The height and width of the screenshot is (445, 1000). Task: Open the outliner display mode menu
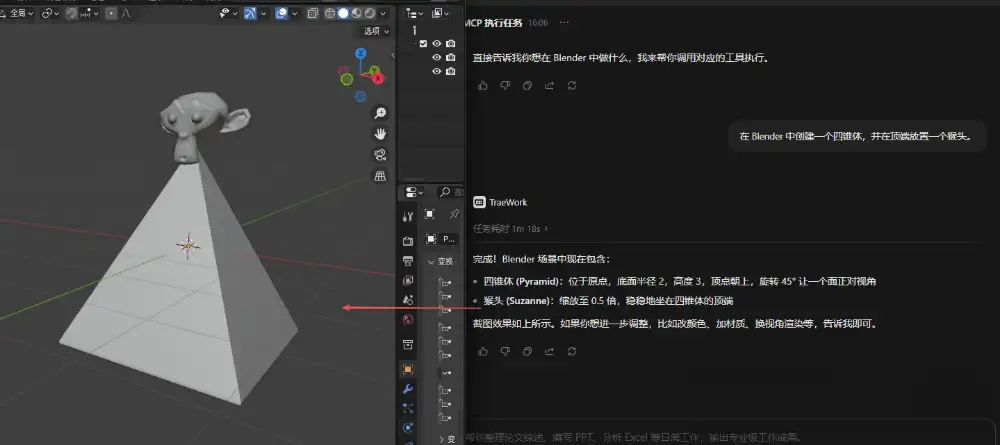pyautogui.click(x=440, y=13)
